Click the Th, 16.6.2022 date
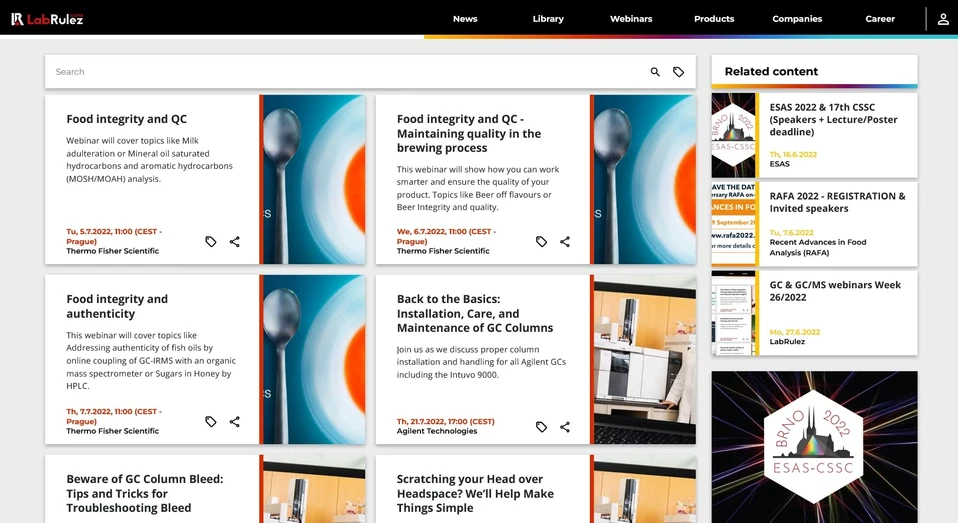This screenshot has width=958, height=523. [x=793, y=155]
